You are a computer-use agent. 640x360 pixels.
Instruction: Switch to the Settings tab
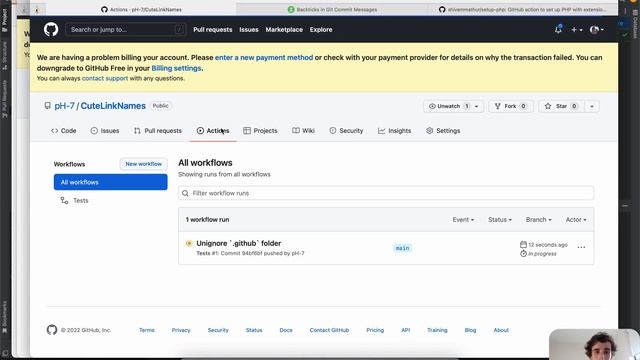(443, 131)
